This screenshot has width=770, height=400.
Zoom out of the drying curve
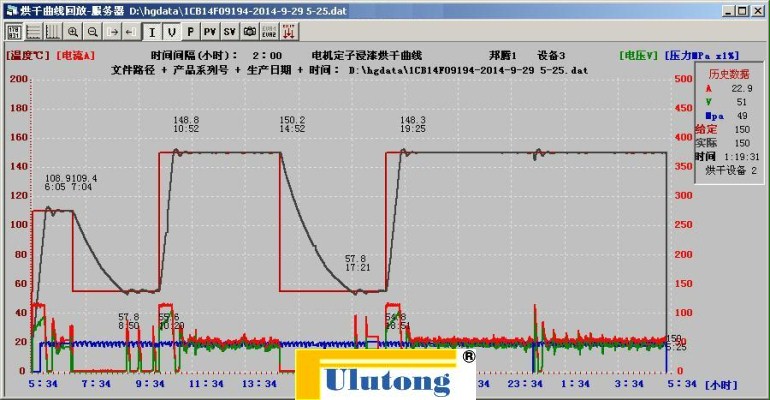click(91, 32)
